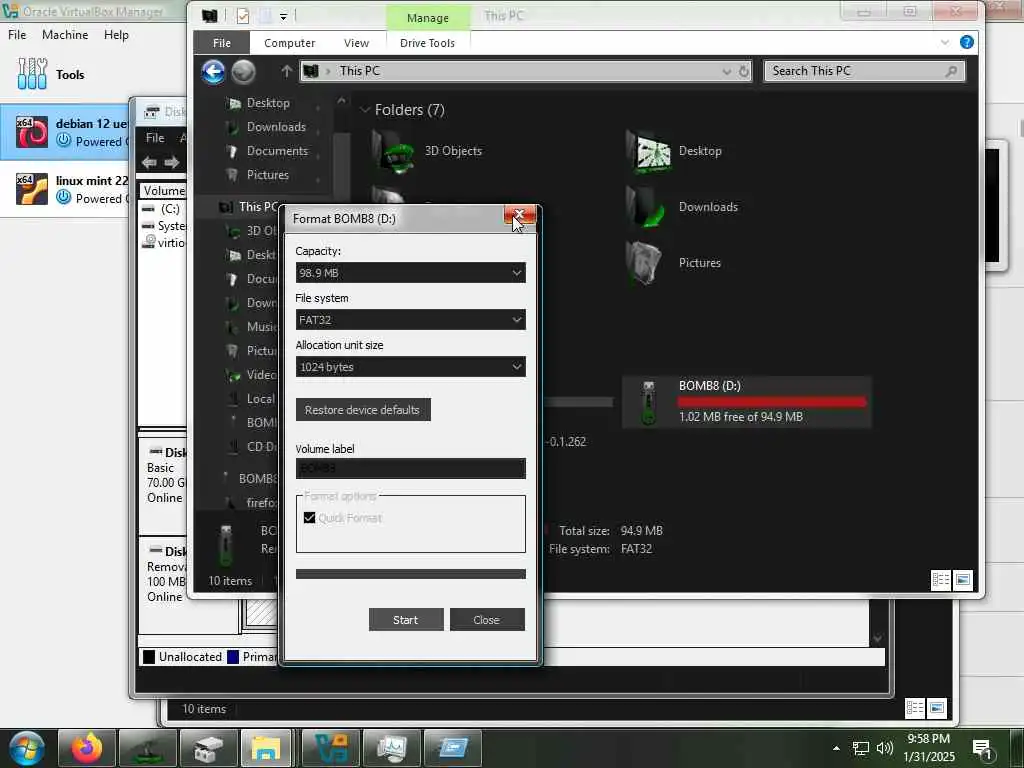Open the notification center icon
Screen dimensions: 1024x768
[x=982, y=749]
